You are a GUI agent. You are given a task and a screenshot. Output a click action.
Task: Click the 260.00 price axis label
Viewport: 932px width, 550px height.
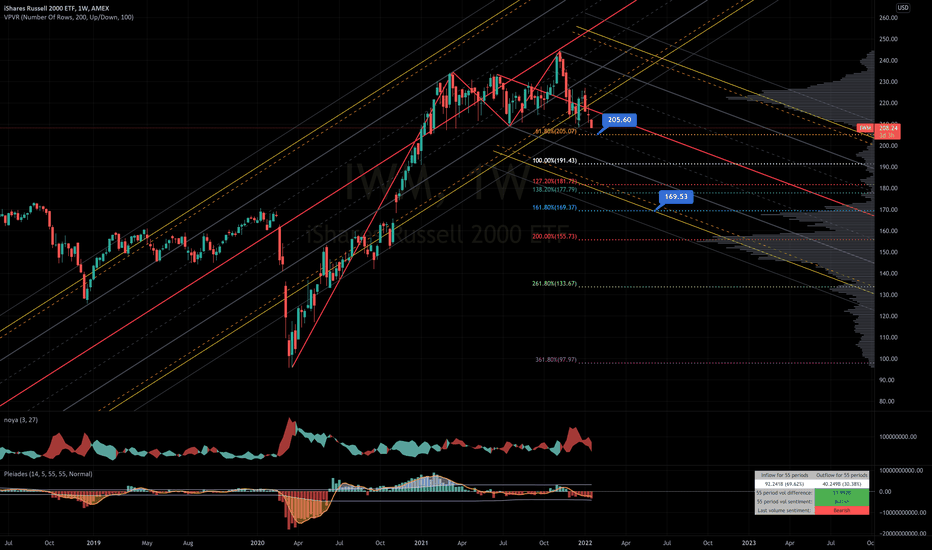click(x=888, y=18)
